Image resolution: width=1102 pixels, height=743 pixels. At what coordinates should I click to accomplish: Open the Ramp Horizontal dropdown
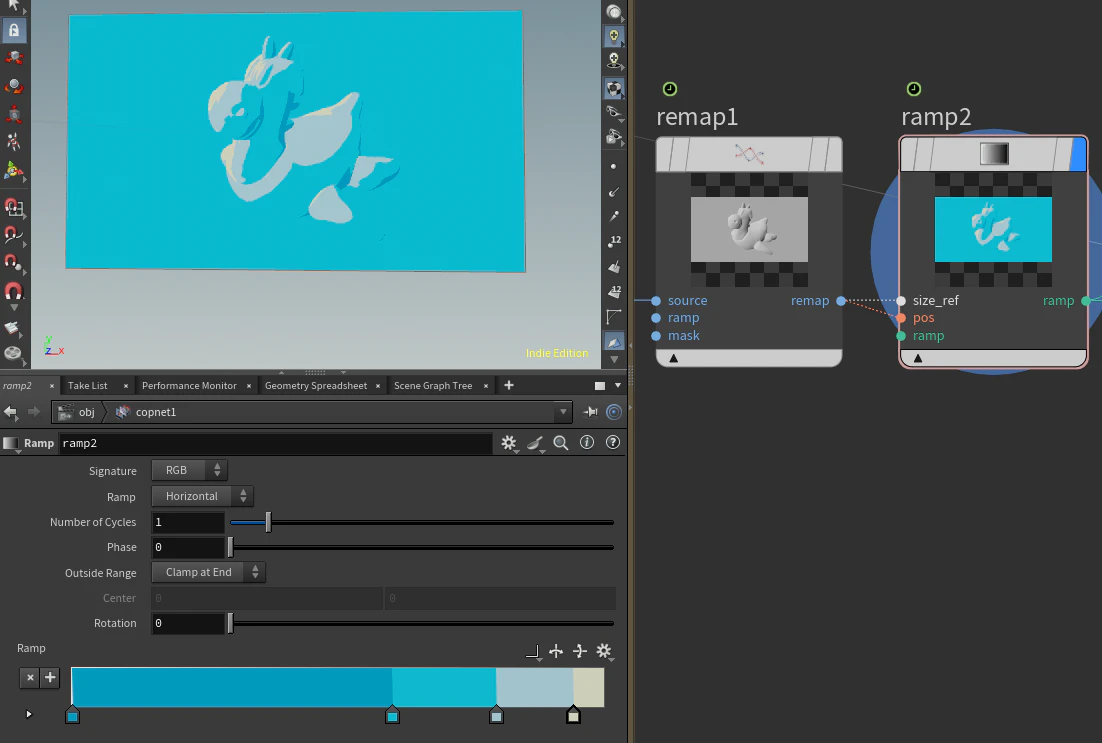click(202, 496)
